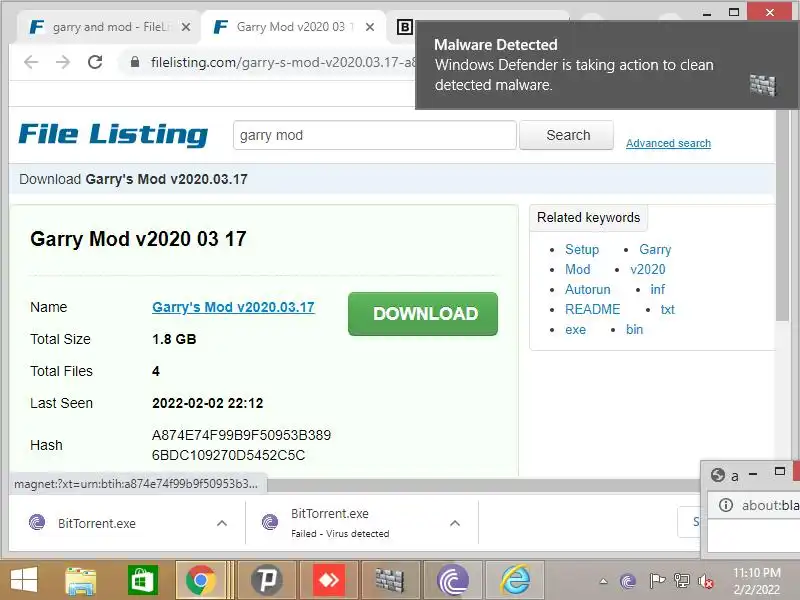Expand options for first BitTorrent.exe download
800x600 pixels.
(x=222, y=523)
